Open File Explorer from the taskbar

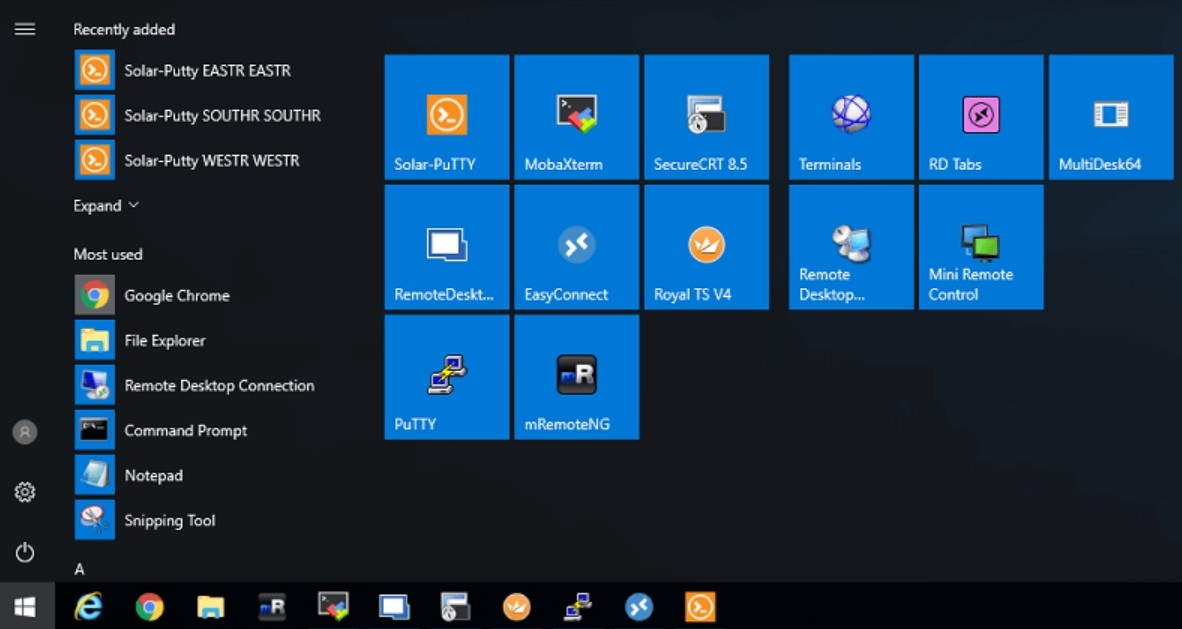tap(210, 606)
